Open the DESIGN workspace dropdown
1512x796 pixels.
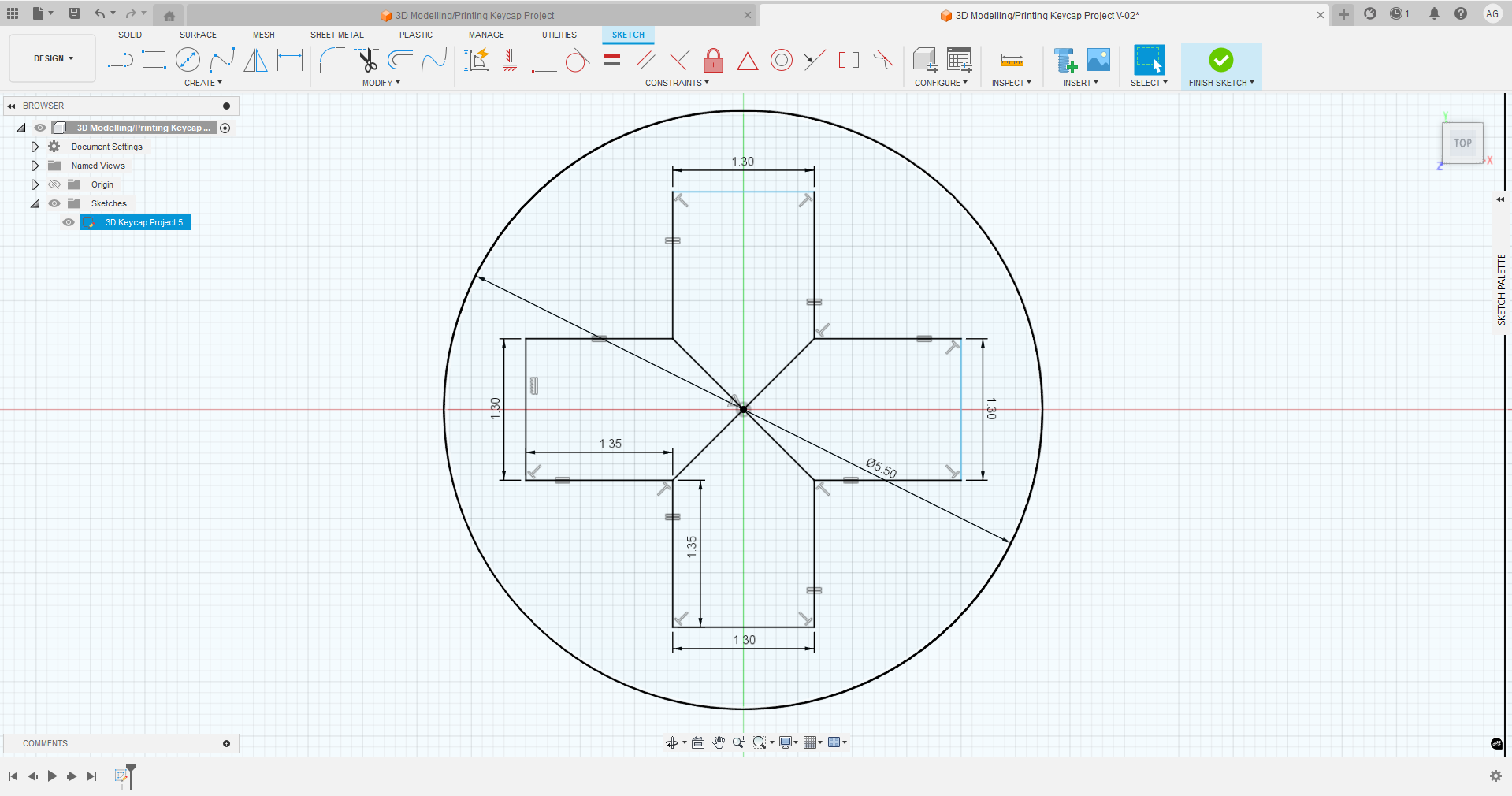click(x=53, y=58)
